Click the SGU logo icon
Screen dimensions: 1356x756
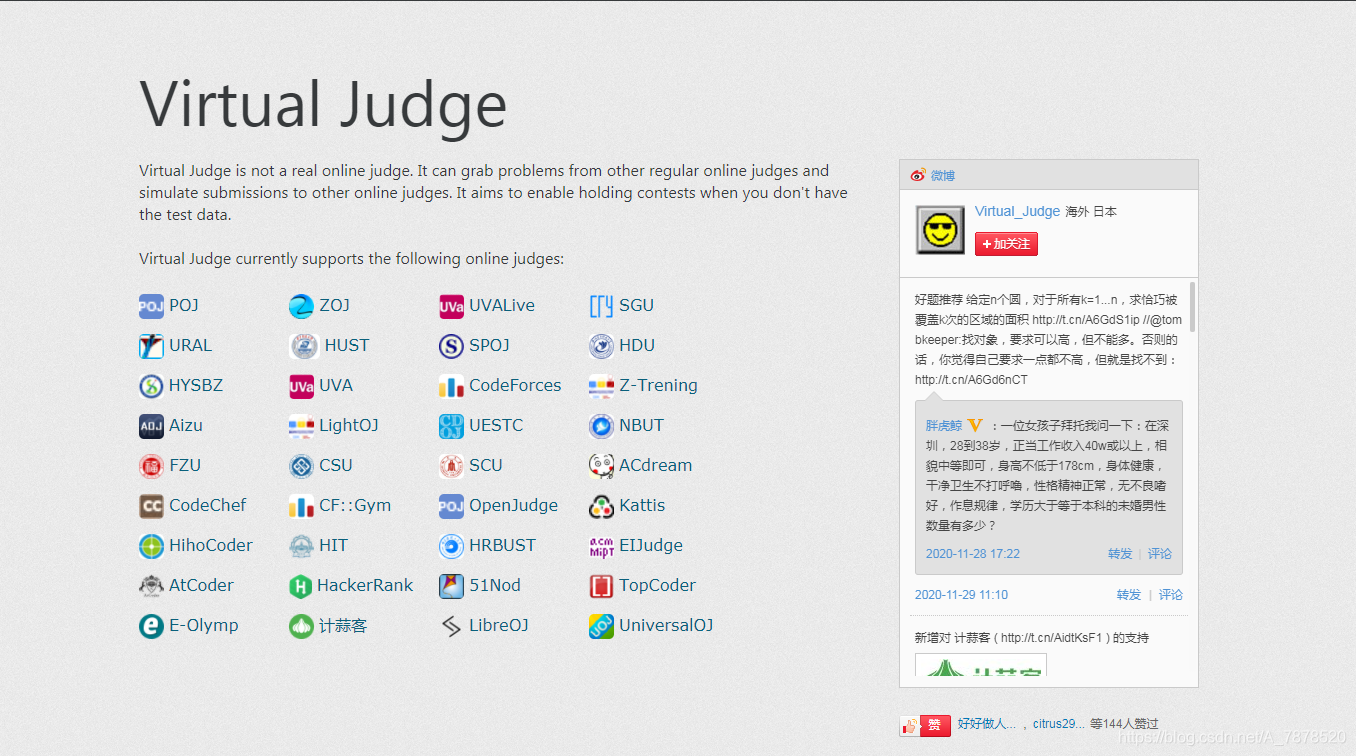pyautogui.click(x=601, y=306)
